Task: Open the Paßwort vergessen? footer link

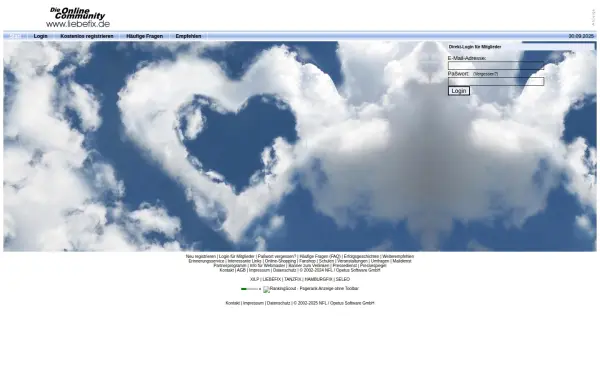Action: coord(277,256)
